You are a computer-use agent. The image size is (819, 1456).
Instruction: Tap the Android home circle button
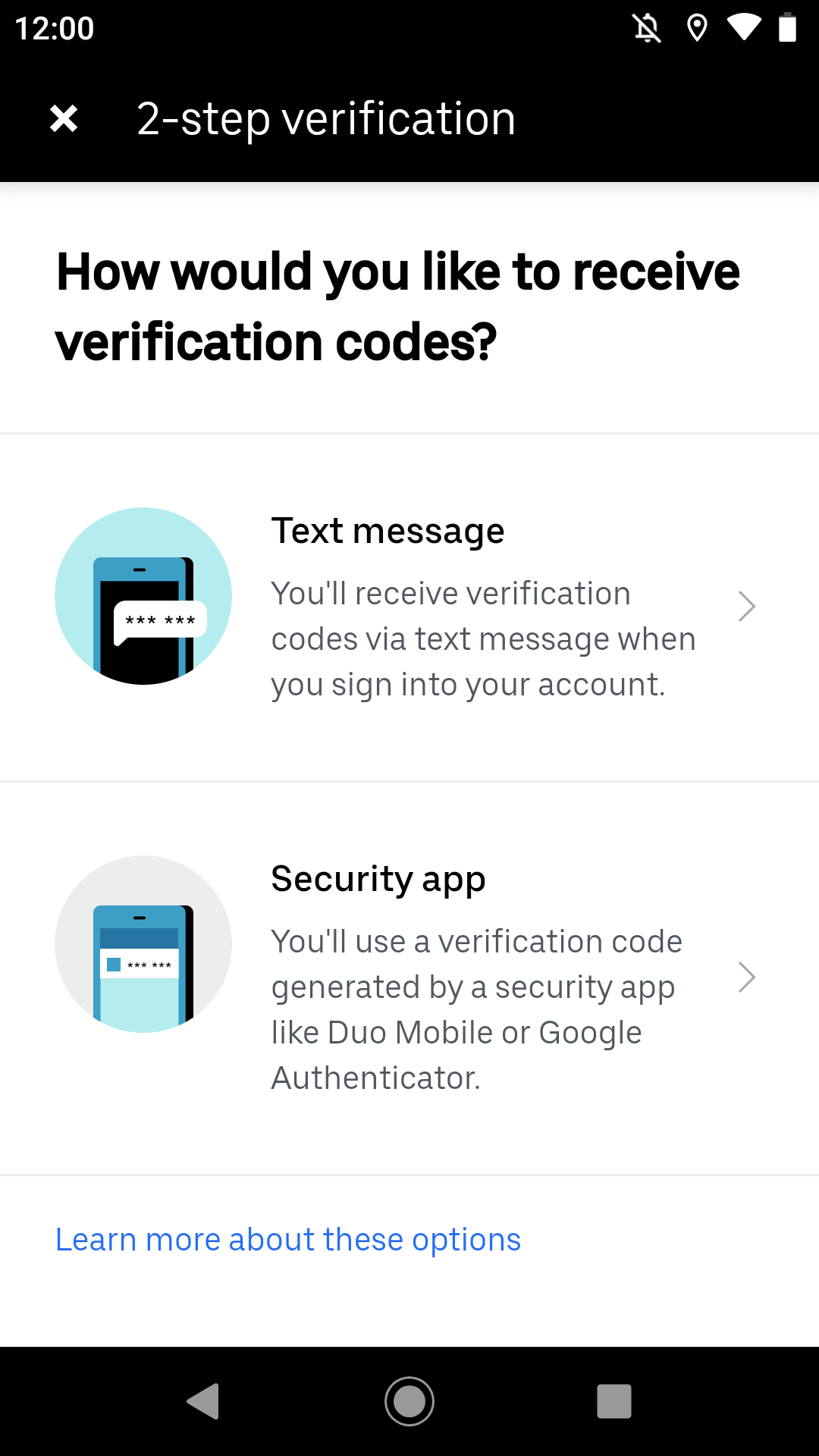409,1401
